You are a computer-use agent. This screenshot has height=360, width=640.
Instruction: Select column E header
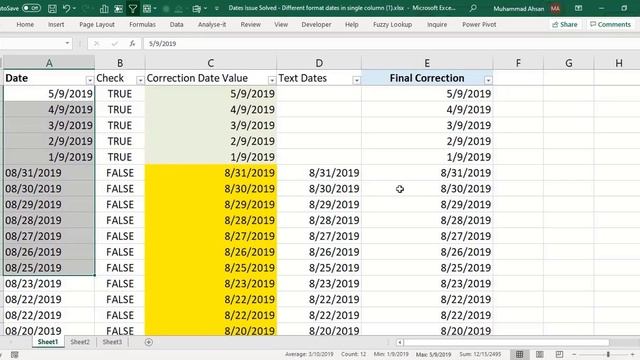427,63
